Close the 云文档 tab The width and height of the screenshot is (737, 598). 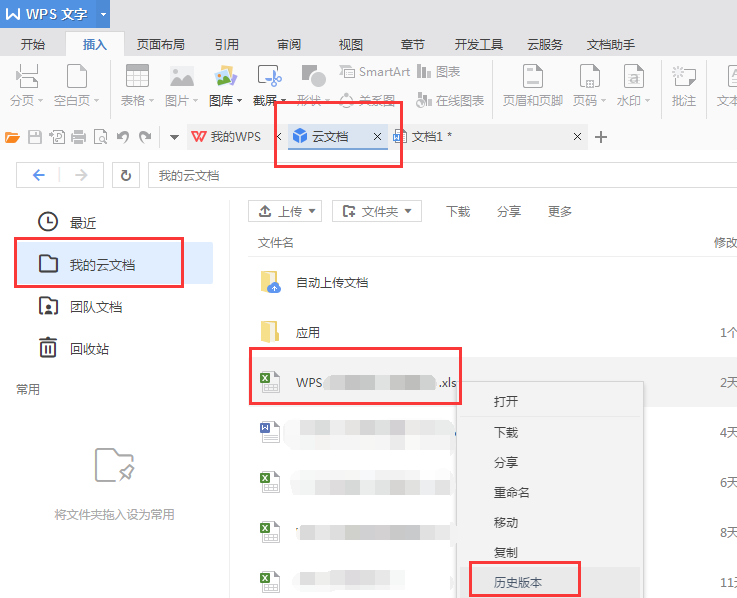pyautogui.click(x=377, y=137)
